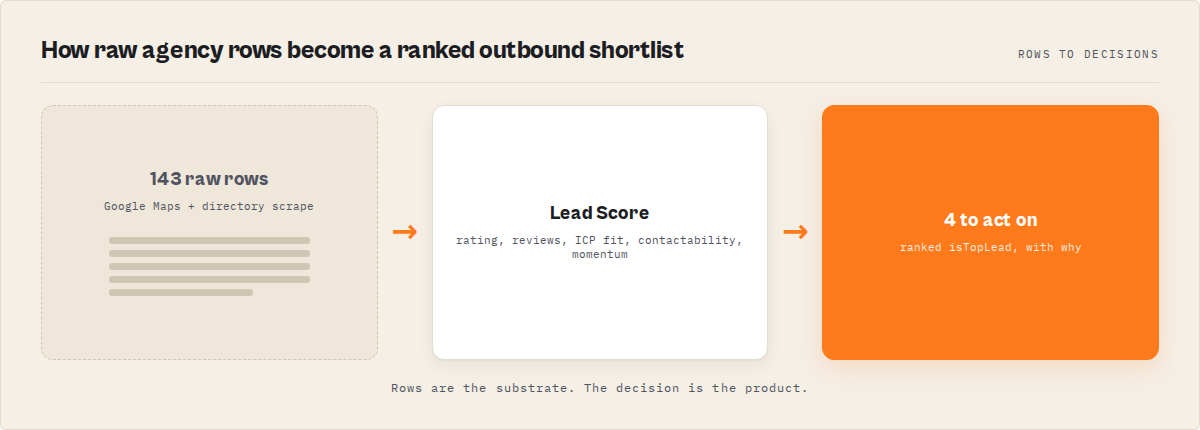1200x430 pixels.
Task: Click the second placeholder line from top
Action: click(x=209, y=253)
